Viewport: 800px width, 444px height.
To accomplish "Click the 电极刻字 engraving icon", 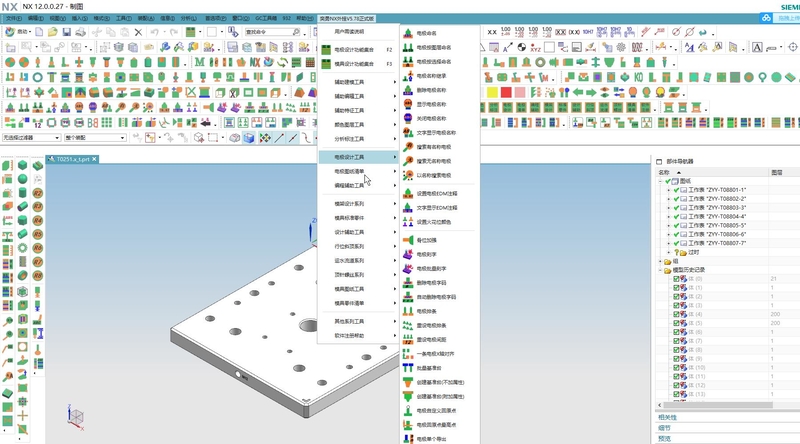I will [x=408, y=254].
